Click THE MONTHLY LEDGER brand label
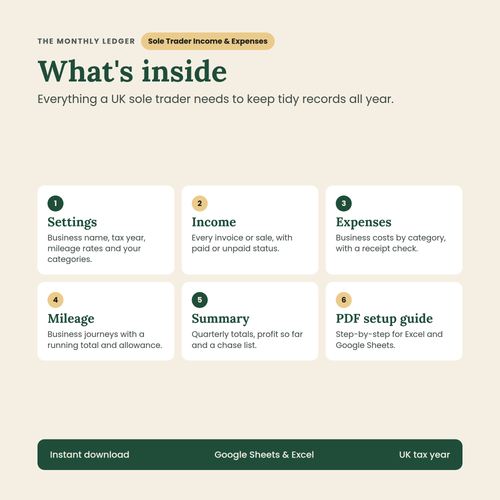This screenshot has width=500, height=500. tap(86, 41)
